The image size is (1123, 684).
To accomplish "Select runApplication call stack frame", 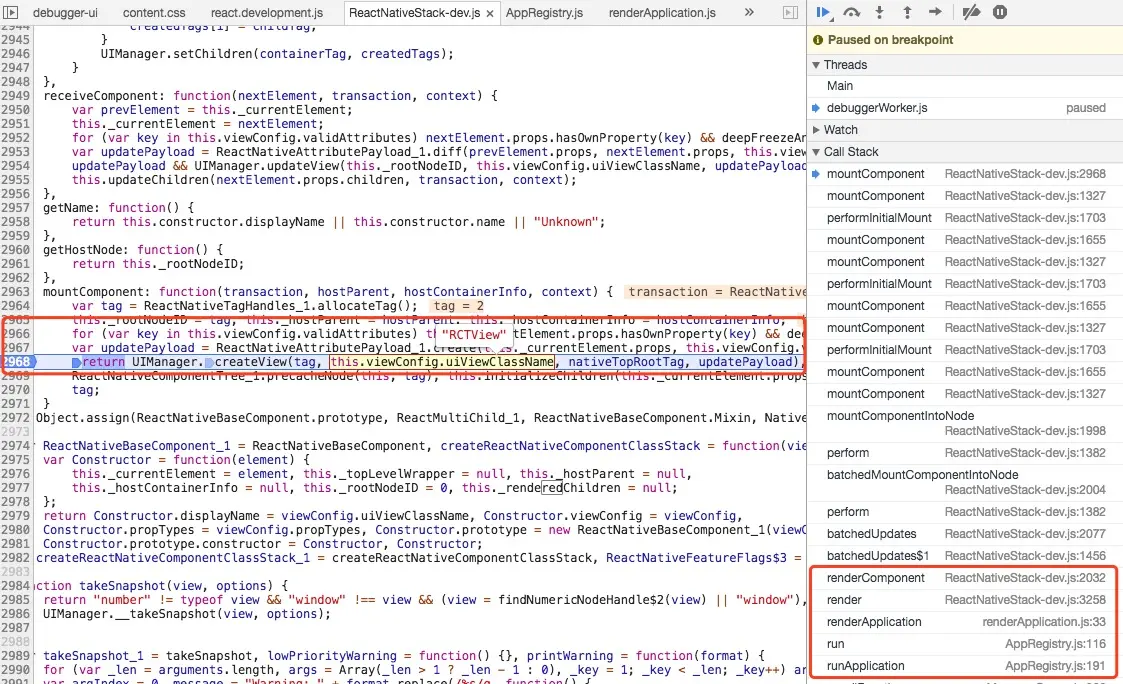I will [x=965, y=666].
